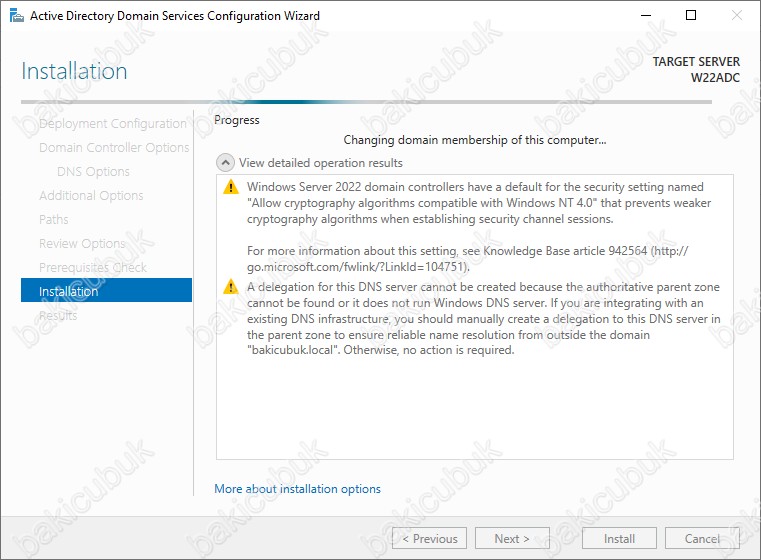761x560 pixels.
Task: Click the 'Changing domain membership of this computer...' status text
Action: [x=475, y=140]
